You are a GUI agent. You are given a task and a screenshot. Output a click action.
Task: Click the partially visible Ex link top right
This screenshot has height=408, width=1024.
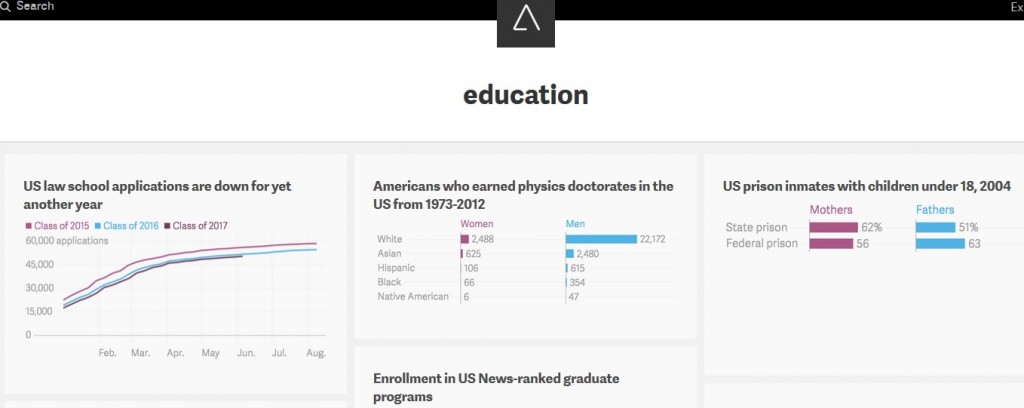[1017, 7]
